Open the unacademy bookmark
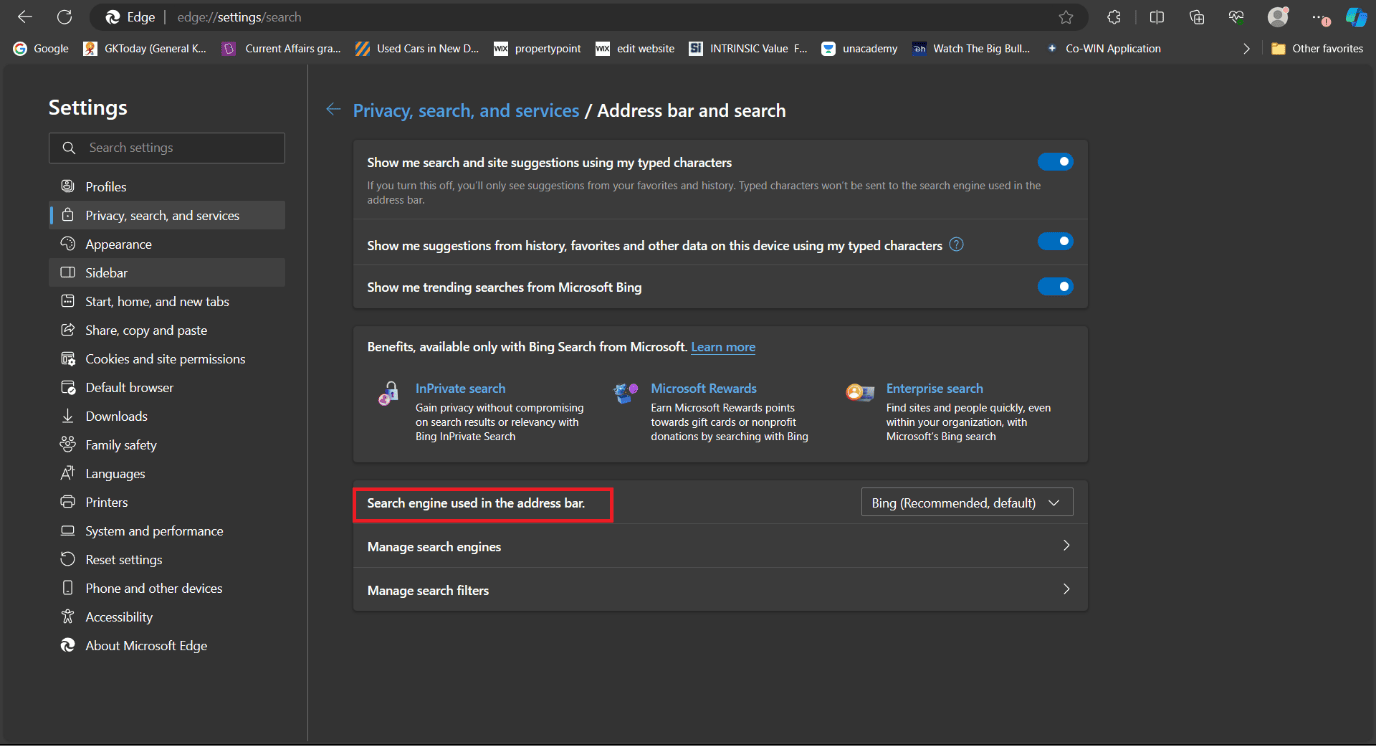Screen dimensions: 1376x747 tap(859, 48)
